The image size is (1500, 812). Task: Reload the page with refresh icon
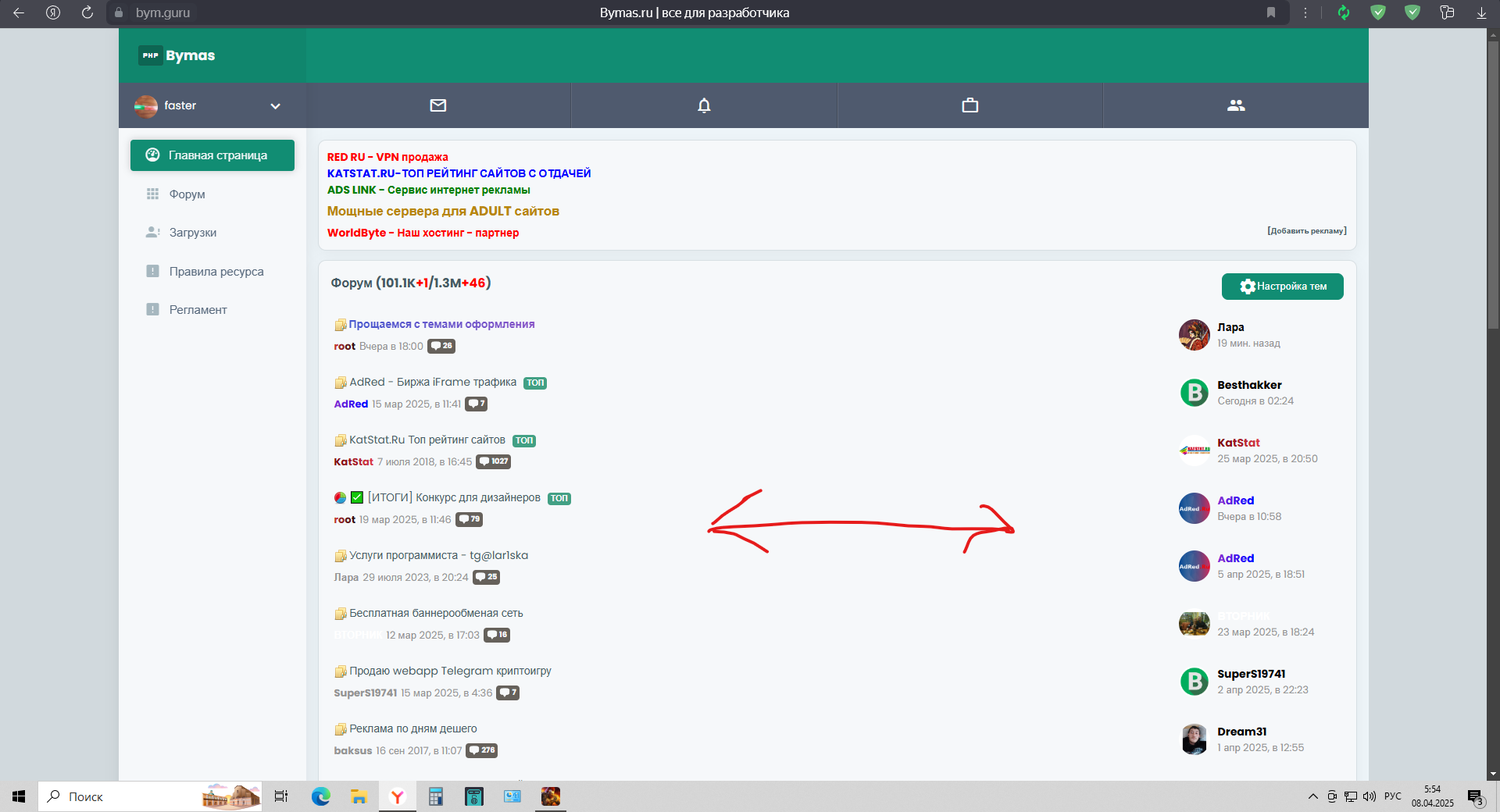coord(87,12)
